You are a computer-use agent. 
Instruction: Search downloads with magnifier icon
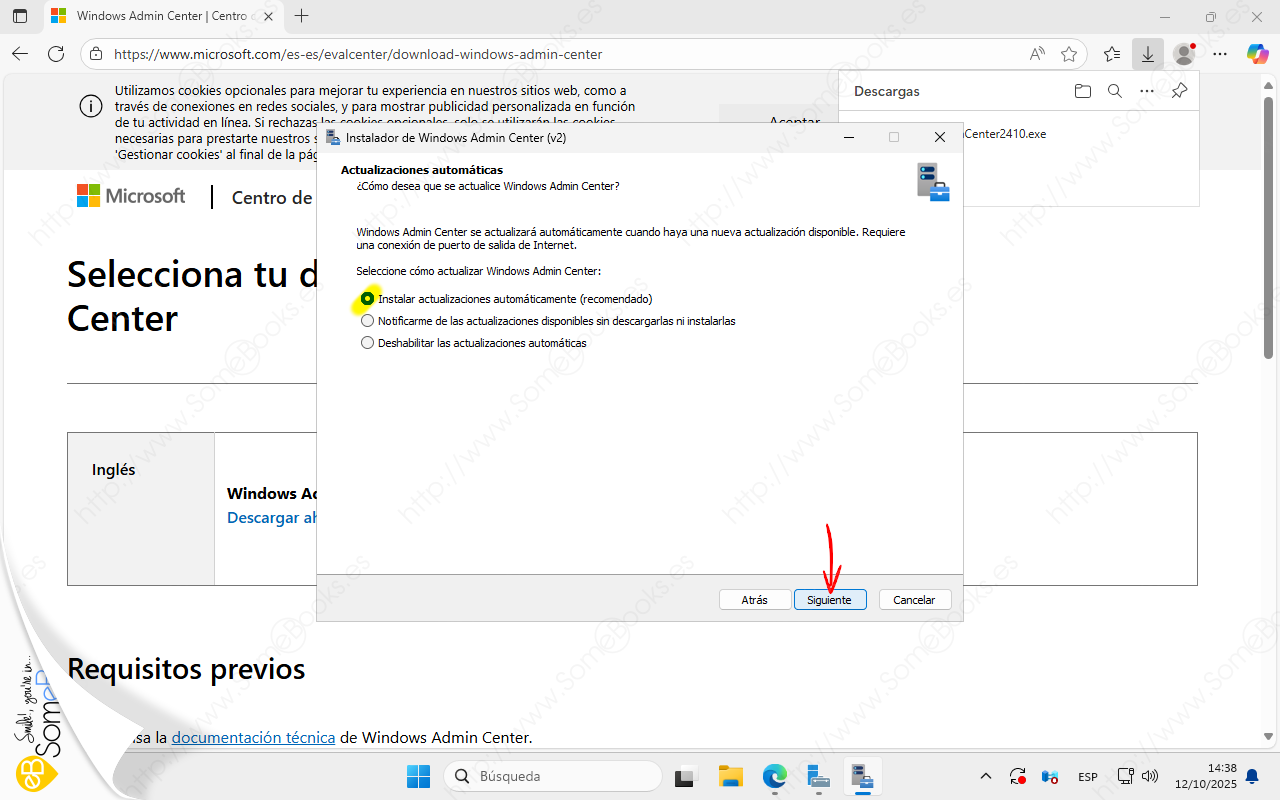point(1115,91)
